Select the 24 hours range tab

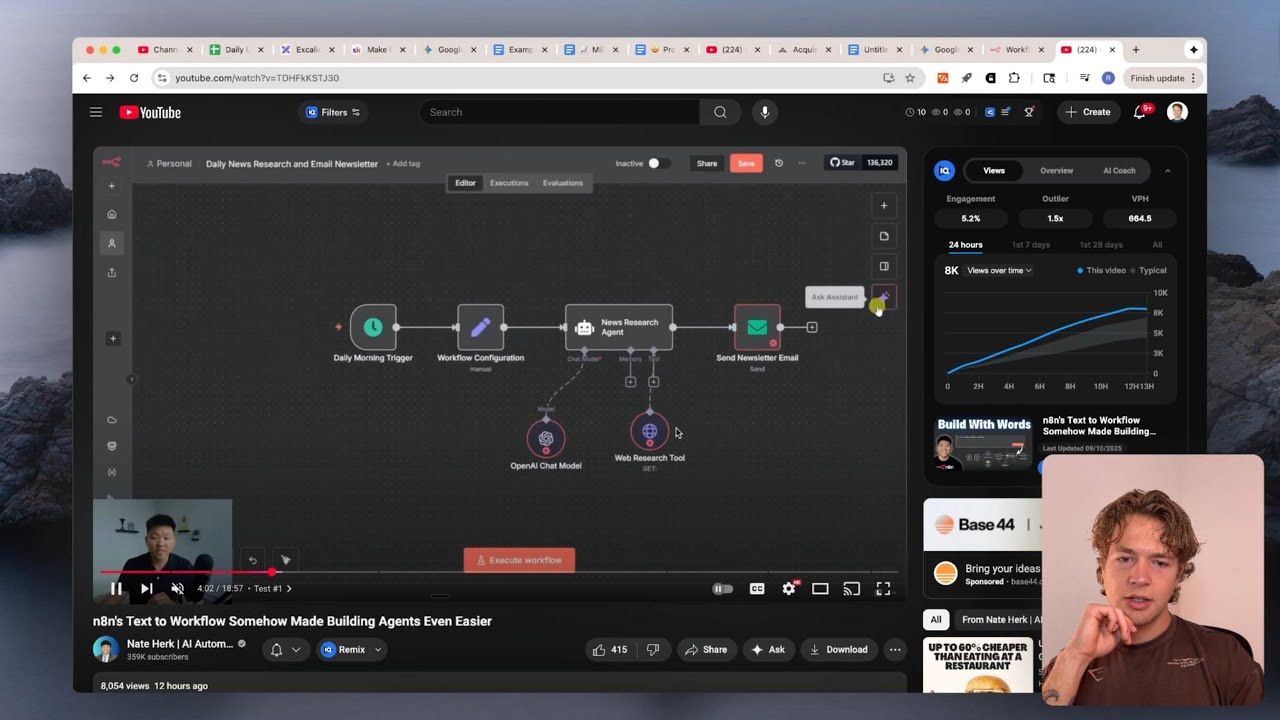tap(966, 245)
